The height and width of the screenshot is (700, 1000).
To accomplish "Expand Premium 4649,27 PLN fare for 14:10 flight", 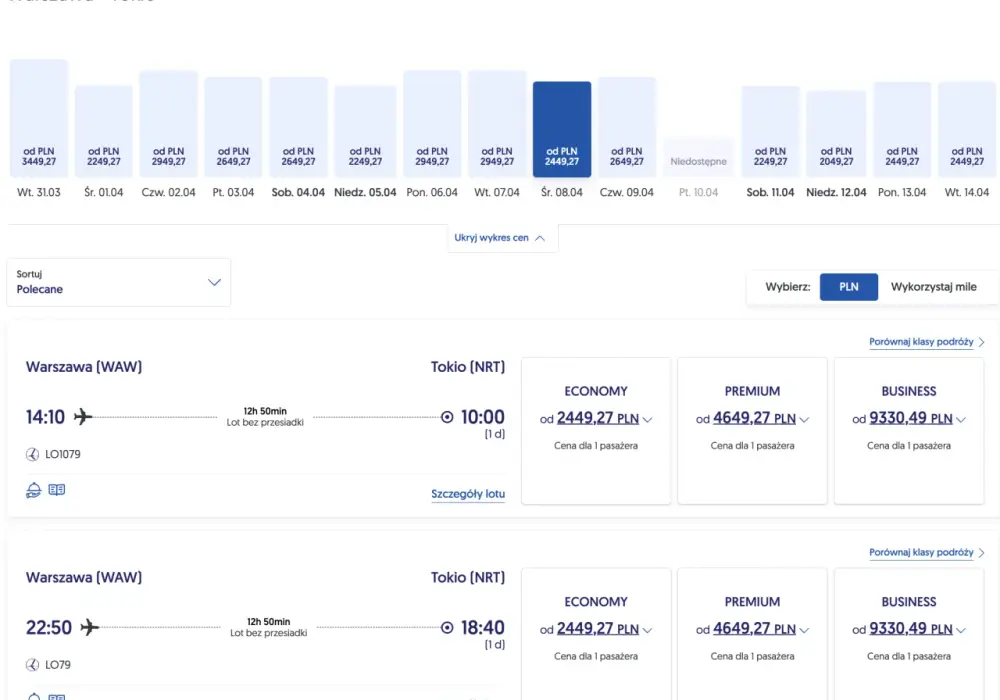I will pyautogui.click(x=752, y=418).
